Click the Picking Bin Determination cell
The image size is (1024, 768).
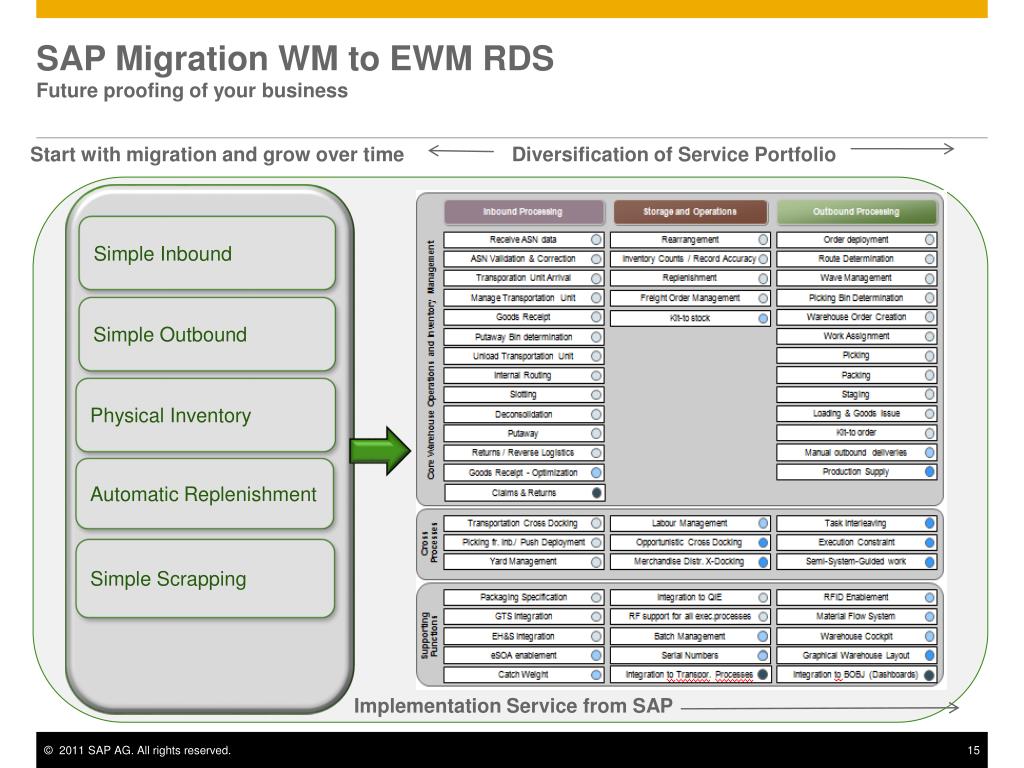point(857,298)
